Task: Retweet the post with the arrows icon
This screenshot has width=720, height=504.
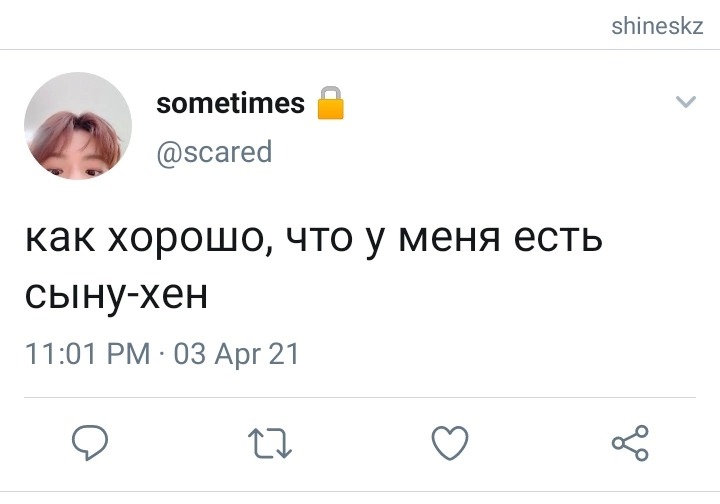Action: (270, 443)
